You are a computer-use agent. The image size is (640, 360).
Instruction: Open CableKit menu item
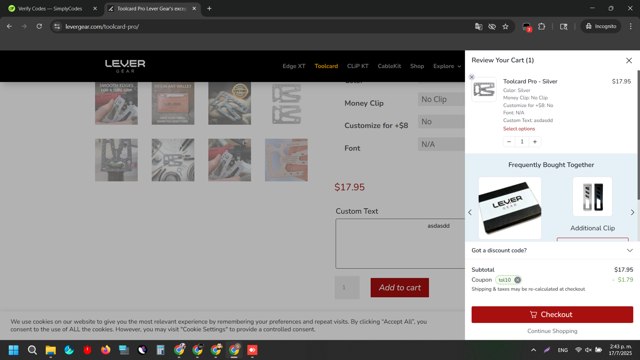click(389, 66)
